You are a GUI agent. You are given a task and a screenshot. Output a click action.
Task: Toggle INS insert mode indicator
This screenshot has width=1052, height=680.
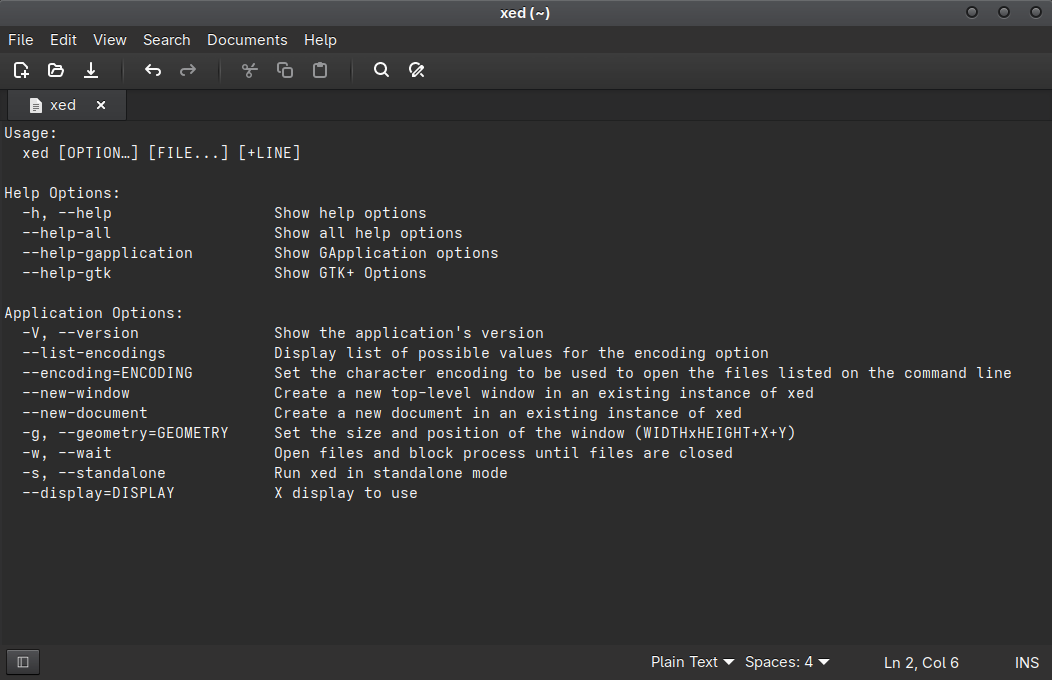pyautogui.click(x=1027, y=663)
